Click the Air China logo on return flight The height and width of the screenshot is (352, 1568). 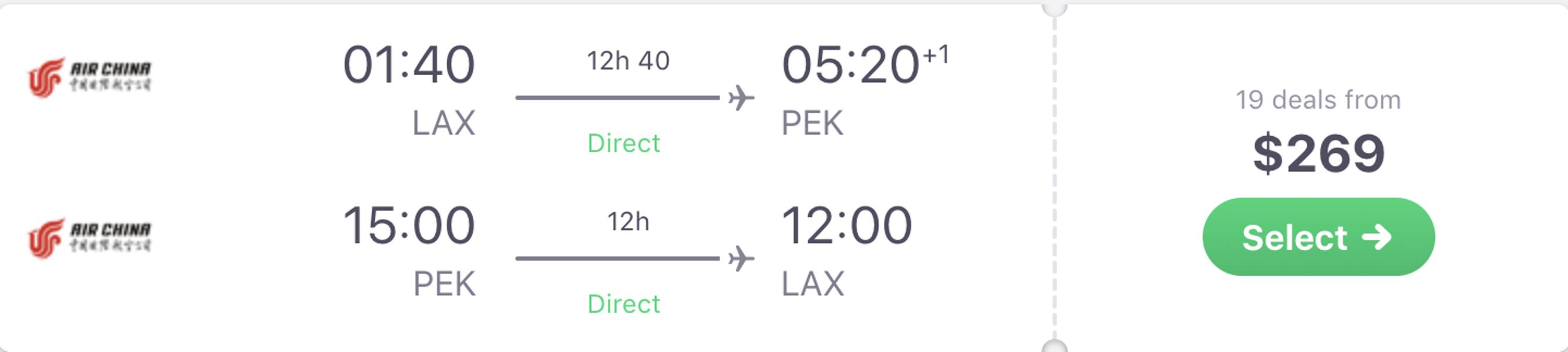[x=89, y=238]
